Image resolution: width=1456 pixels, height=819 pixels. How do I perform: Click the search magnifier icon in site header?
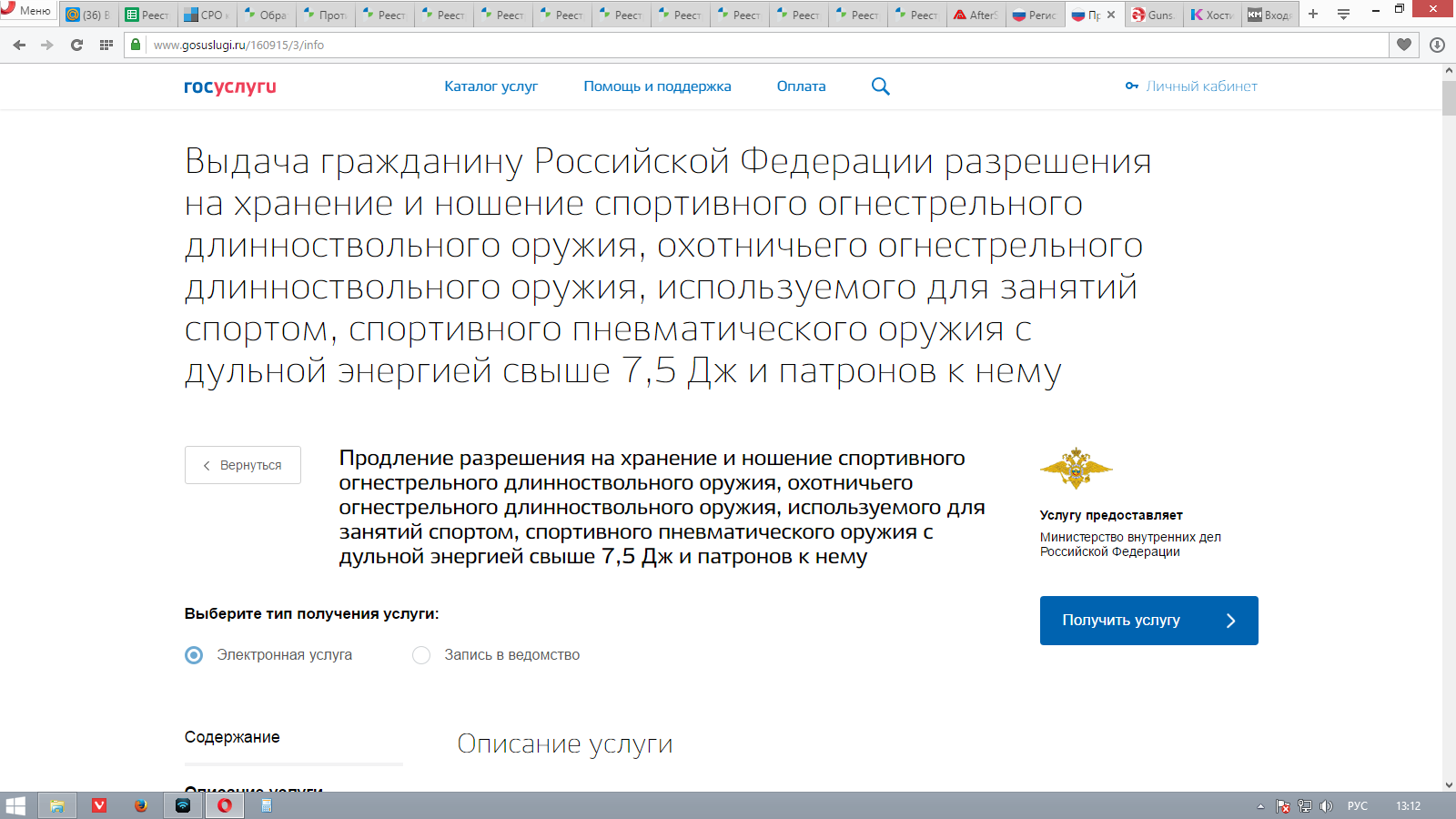(880, 86)
